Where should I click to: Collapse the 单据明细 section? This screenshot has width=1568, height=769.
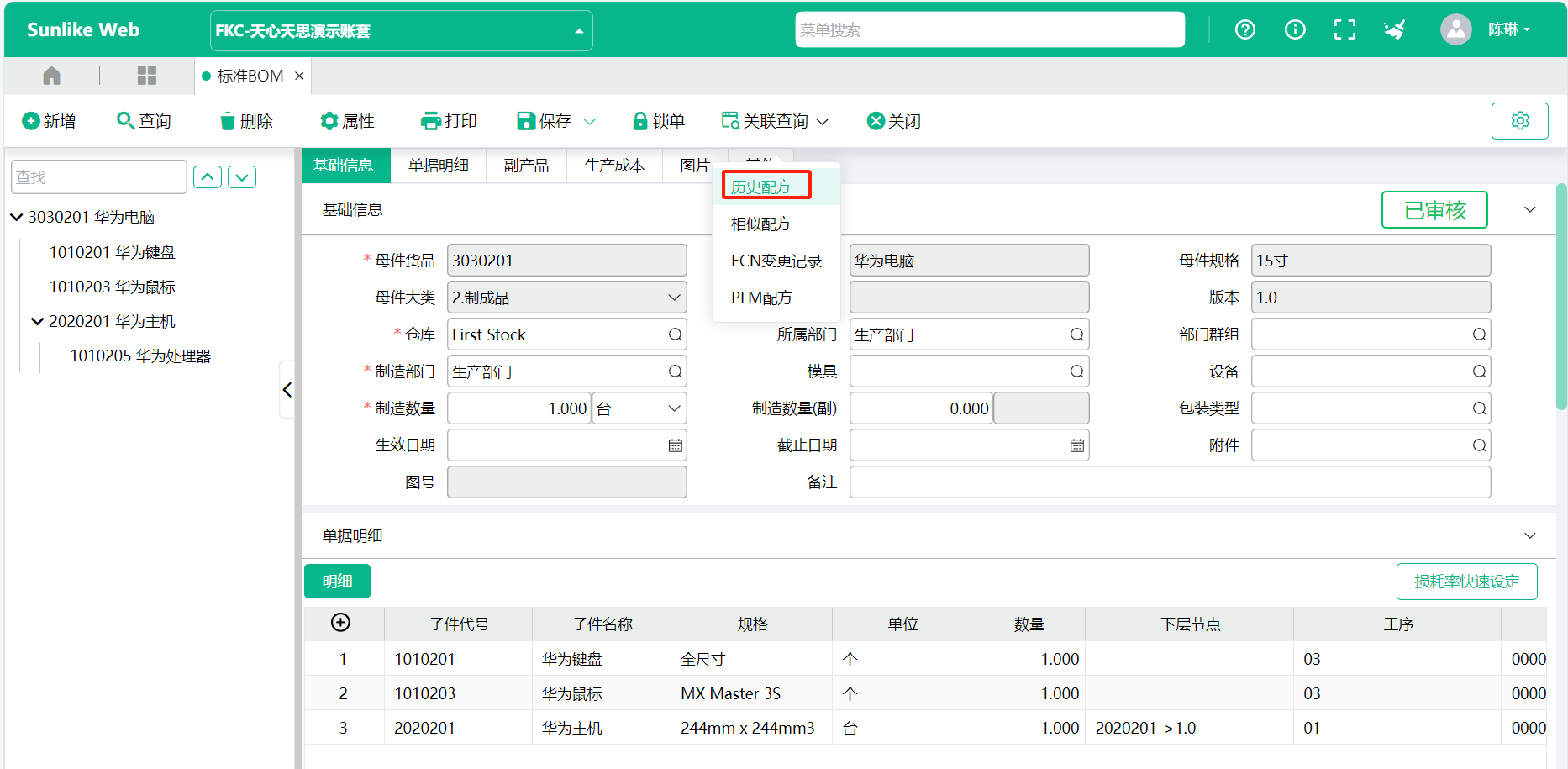click(1529, 535)
